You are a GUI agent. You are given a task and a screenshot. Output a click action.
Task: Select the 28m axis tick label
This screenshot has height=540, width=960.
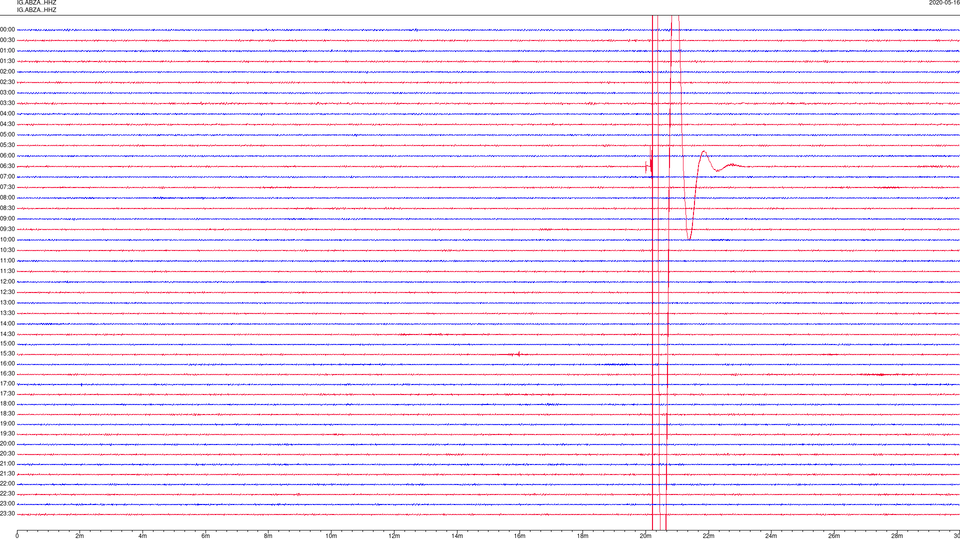point(897,536)
